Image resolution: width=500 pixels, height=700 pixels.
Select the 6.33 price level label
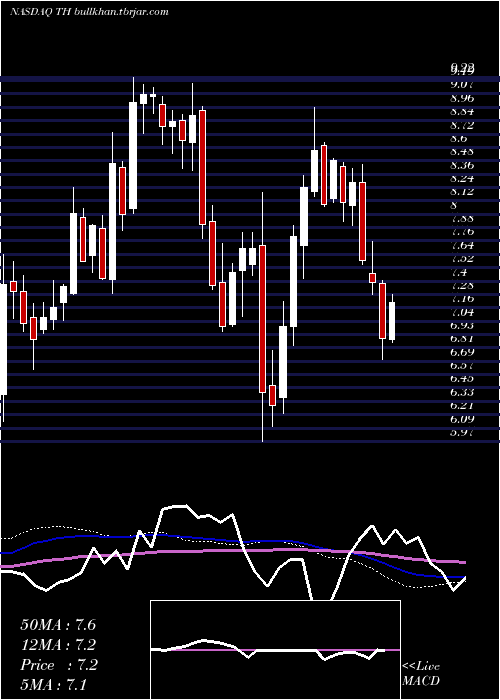tap(462, 392)
